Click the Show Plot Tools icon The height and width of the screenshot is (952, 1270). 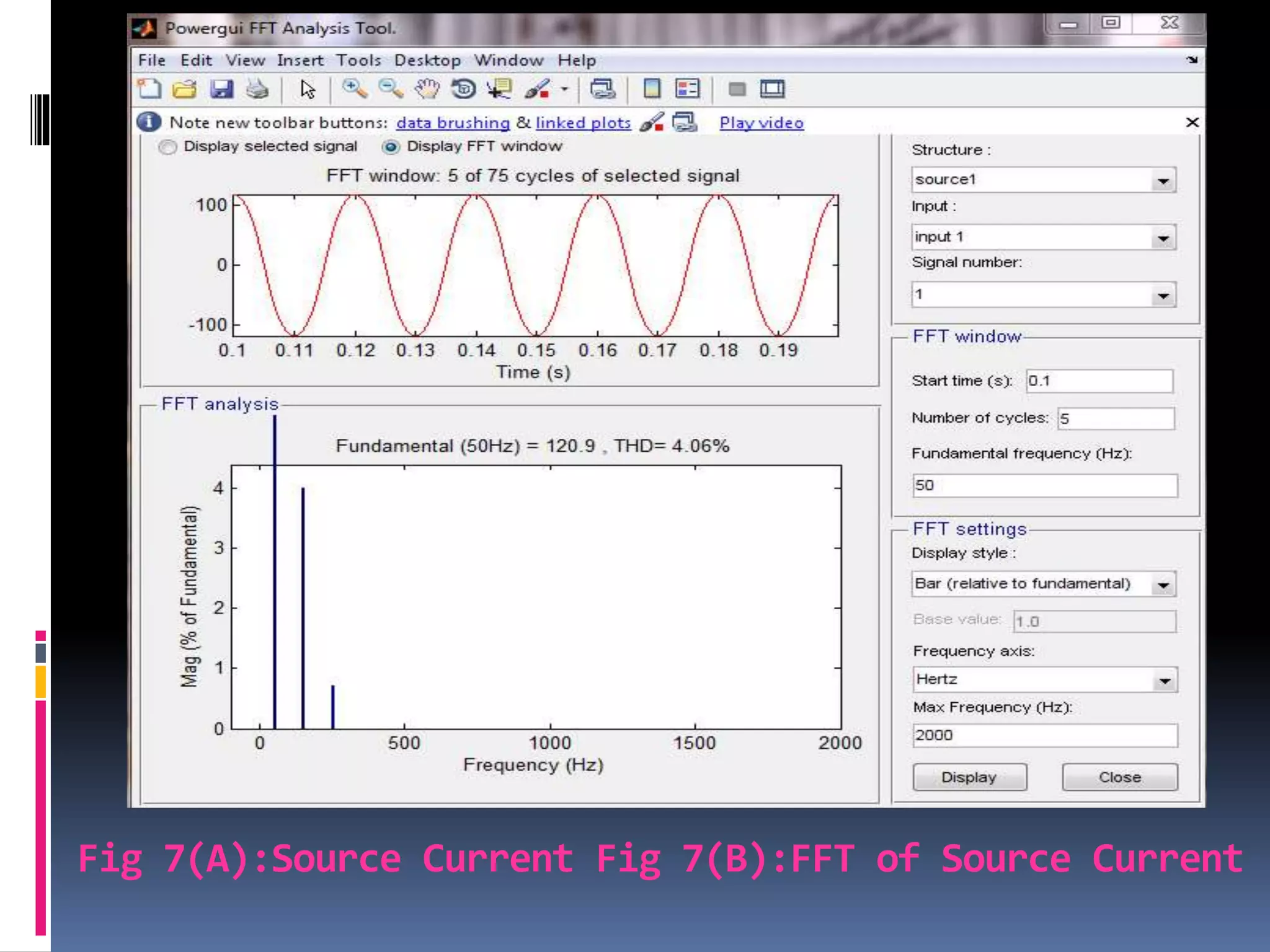tap(772, 89)
